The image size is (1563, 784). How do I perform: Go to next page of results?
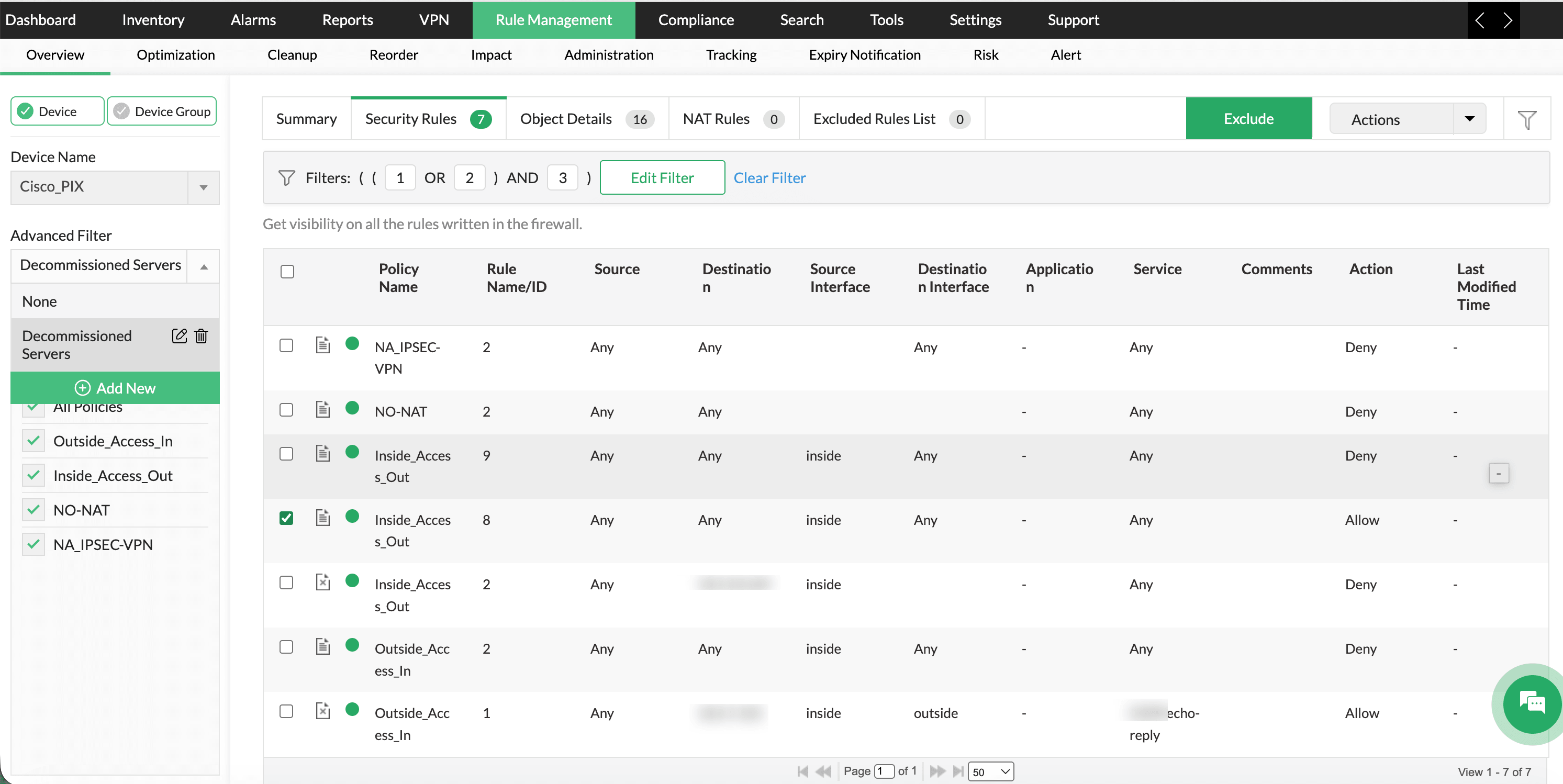(937, 771)
